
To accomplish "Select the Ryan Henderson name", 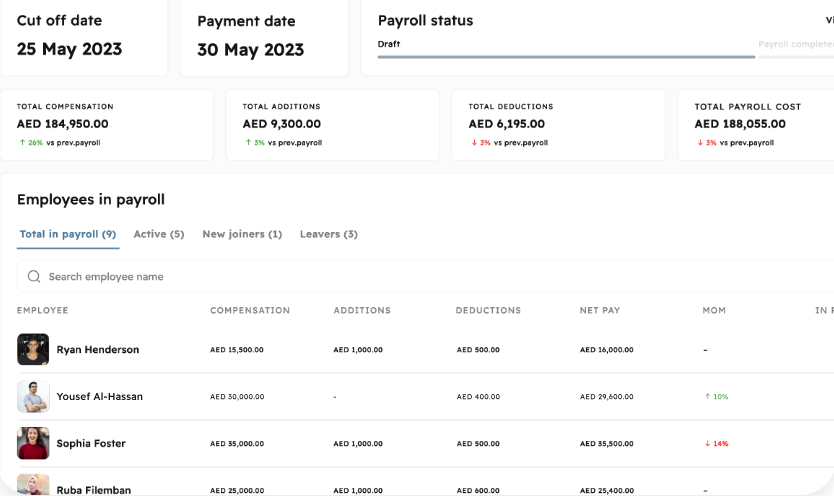I will coord(98,349).
